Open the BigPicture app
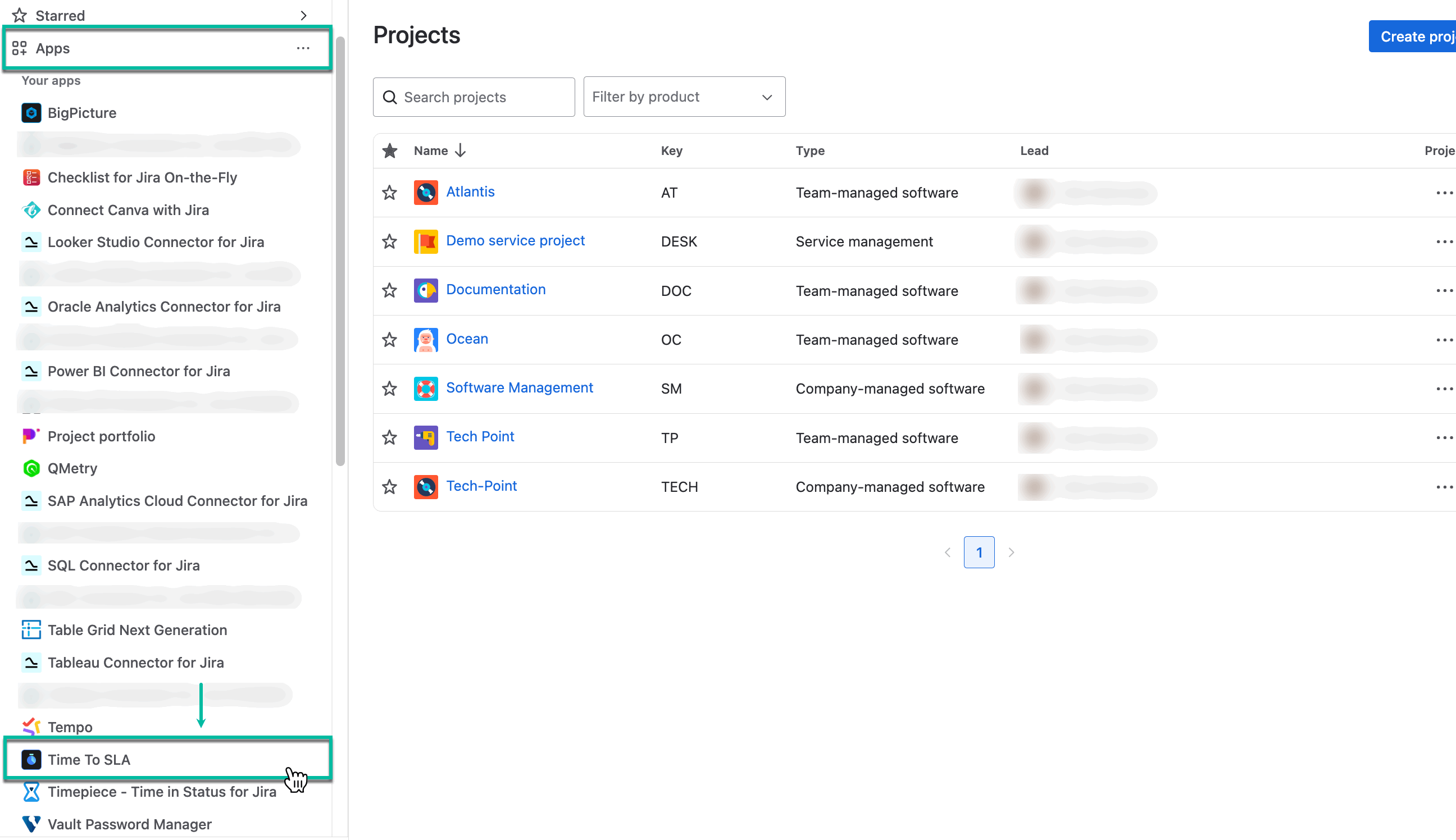 point(82,112)
